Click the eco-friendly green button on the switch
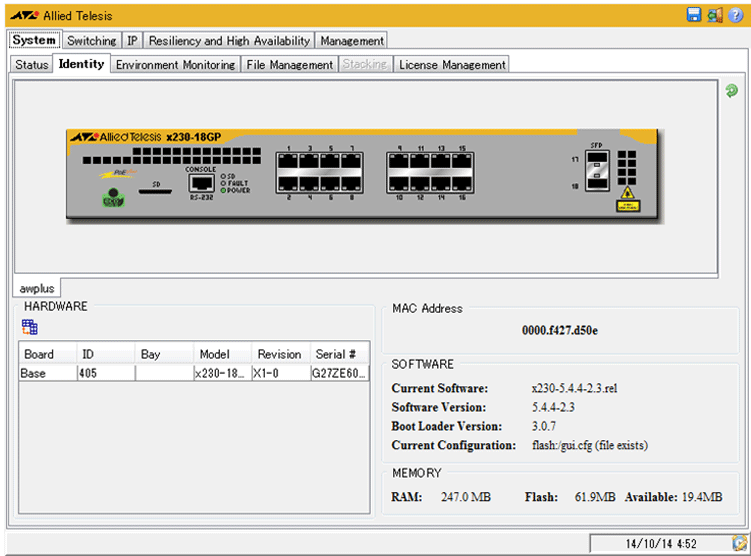Screen dimensions: 751x556 tap(114, 198)
